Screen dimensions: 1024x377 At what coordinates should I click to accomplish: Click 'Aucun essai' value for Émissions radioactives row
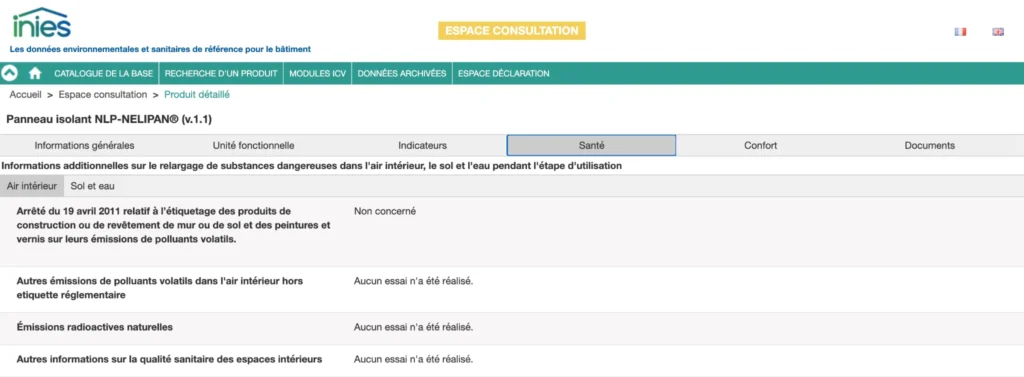pyautogui.click(x=413, y=327)
